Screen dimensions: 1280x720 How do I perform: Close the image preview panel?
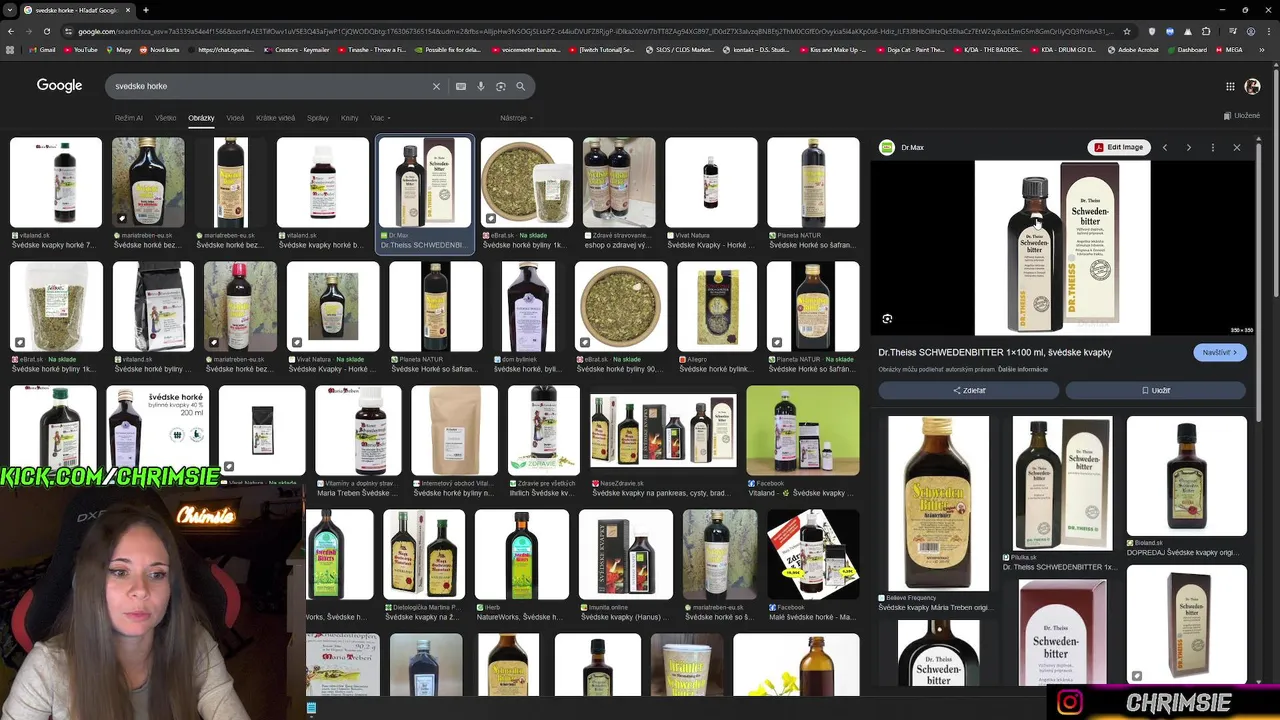click(1237, 147)
